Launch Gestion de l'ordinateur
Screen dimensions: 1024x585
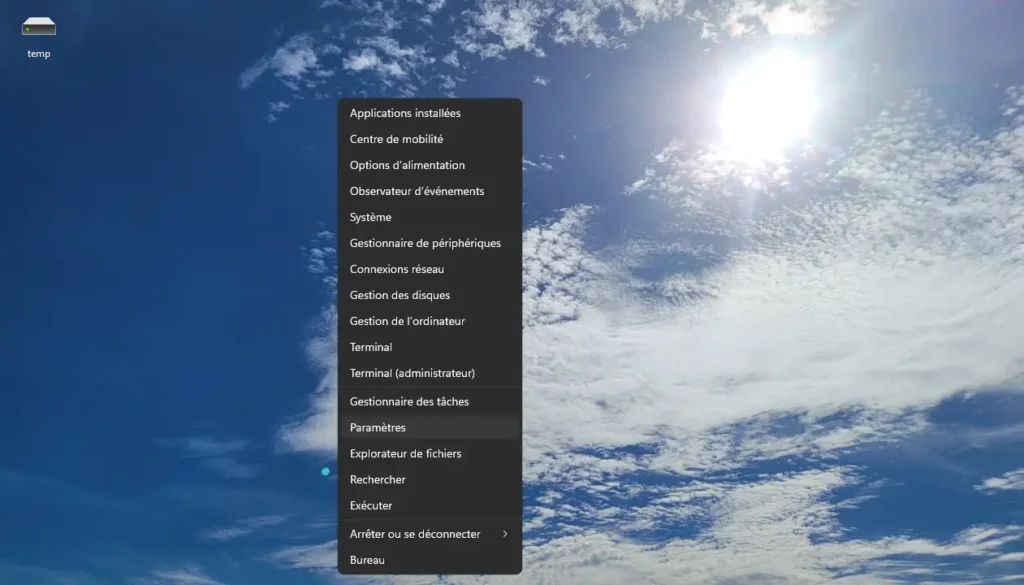pyautogui.click(x=430, y=321)
